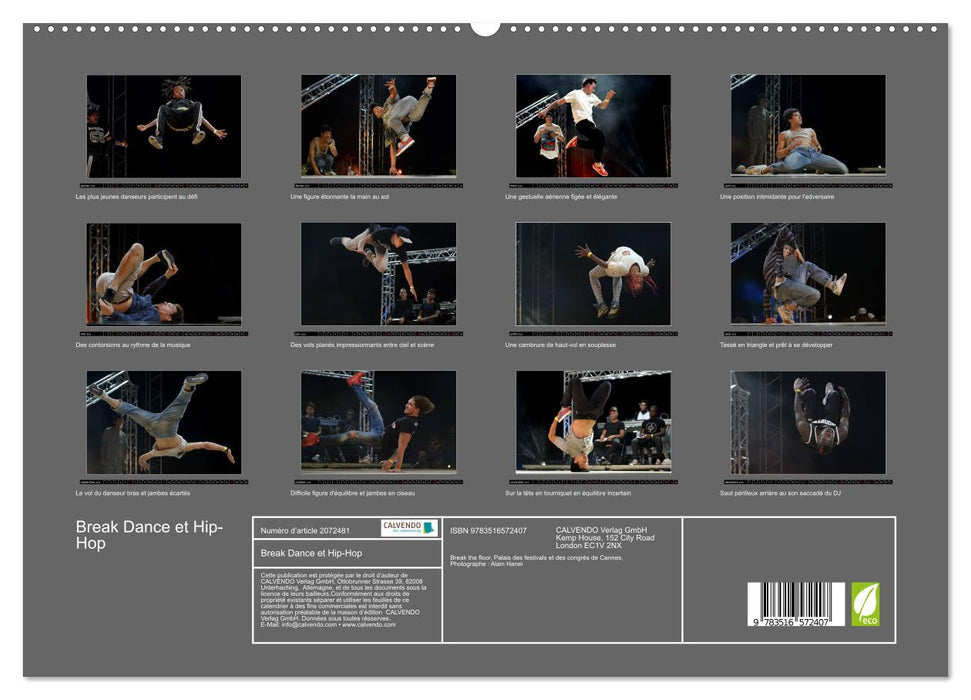The height and width of the screenshot is (700, 971).
Task: Select the Numéro d'article 2072481 field
Action: point(306,530)
